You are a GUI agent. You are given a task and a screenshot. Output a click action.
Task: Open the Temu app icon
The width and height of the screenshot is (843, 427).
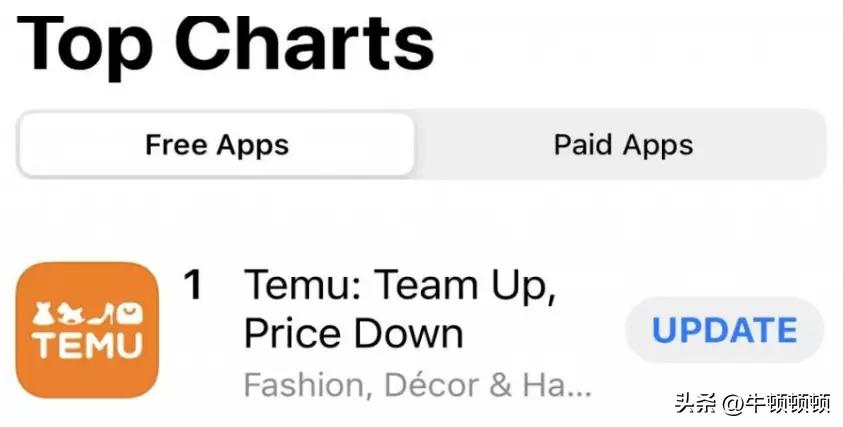point(87,330)
